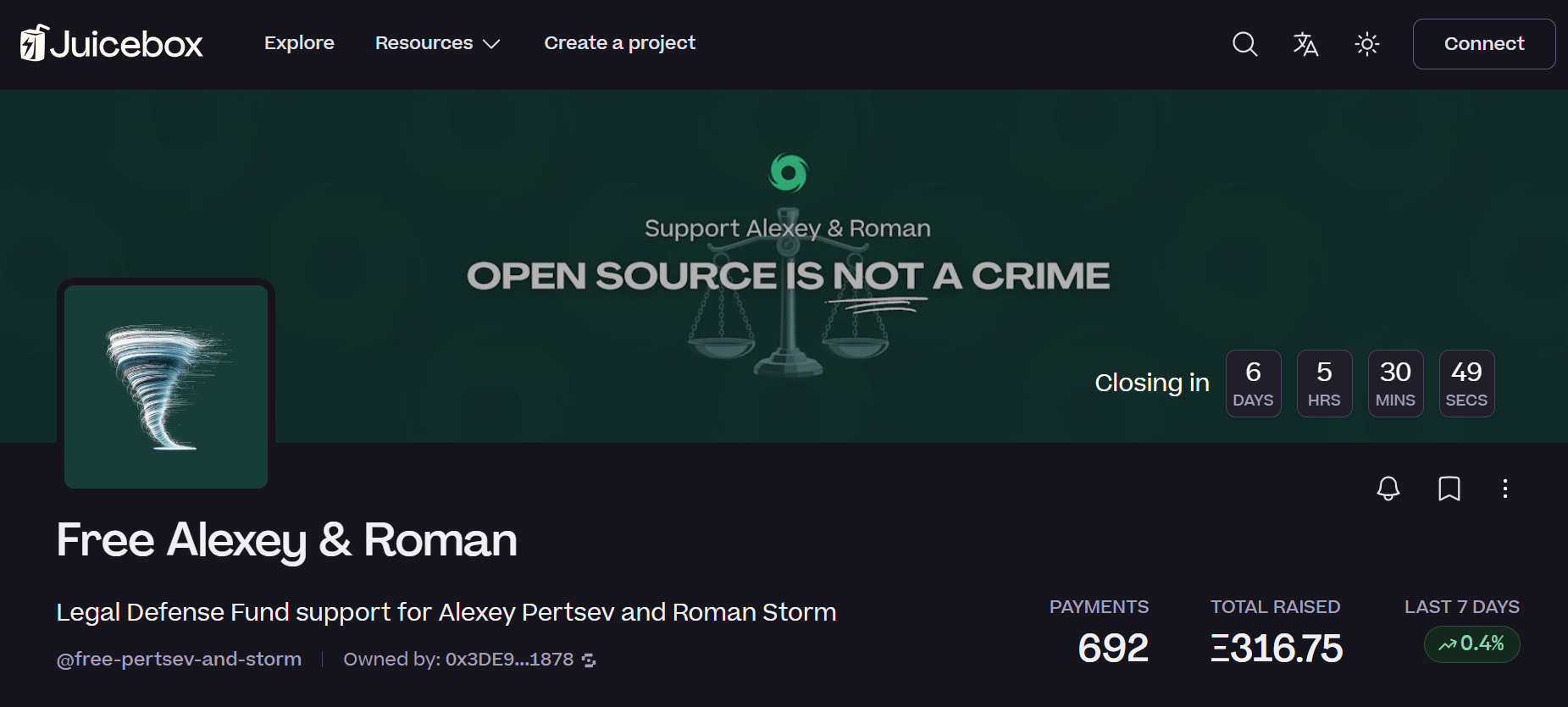Open the language translation selector
The height and width of the screenshot is (707, 1568).
coord(1305,44)
